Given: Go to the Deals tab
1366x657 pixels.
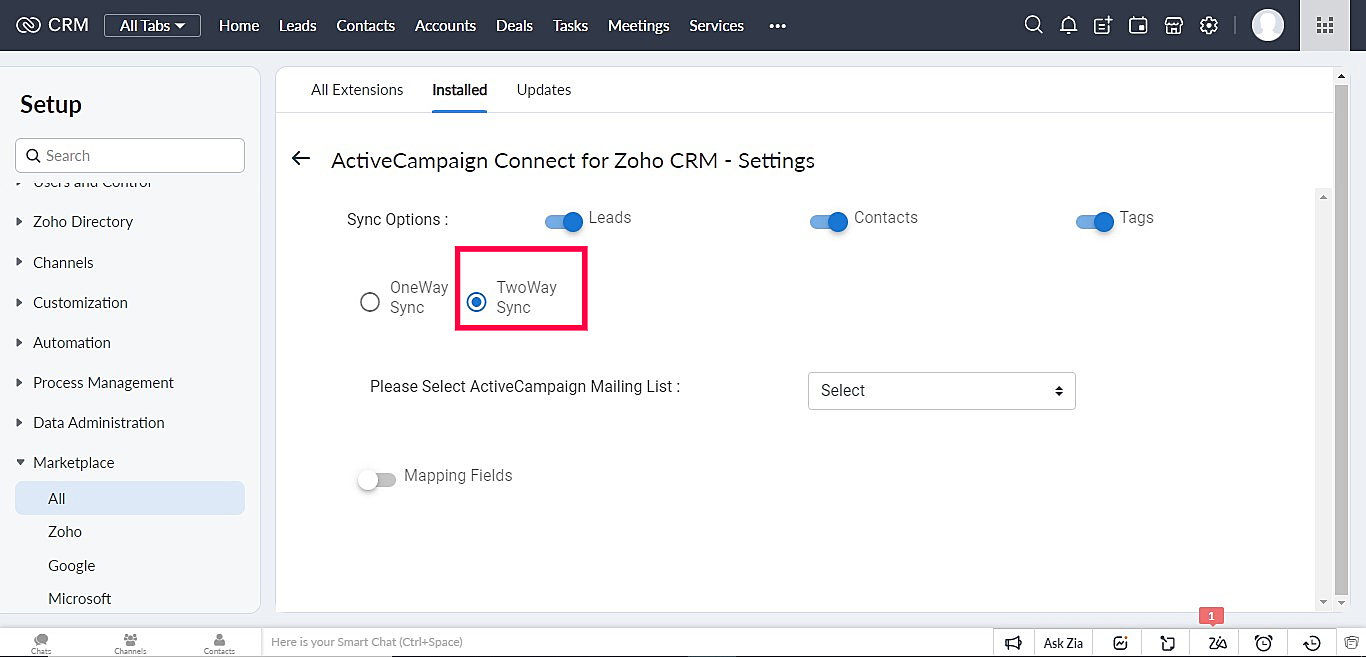Looking at the screenshot, I should tap(514, 26).
